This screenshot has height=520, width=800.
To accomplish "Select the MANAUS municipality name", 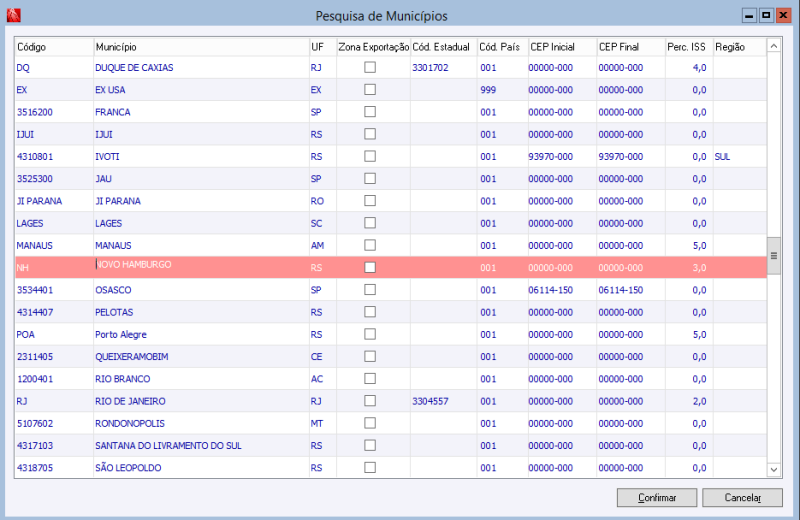I will click(x=113, y=245).
